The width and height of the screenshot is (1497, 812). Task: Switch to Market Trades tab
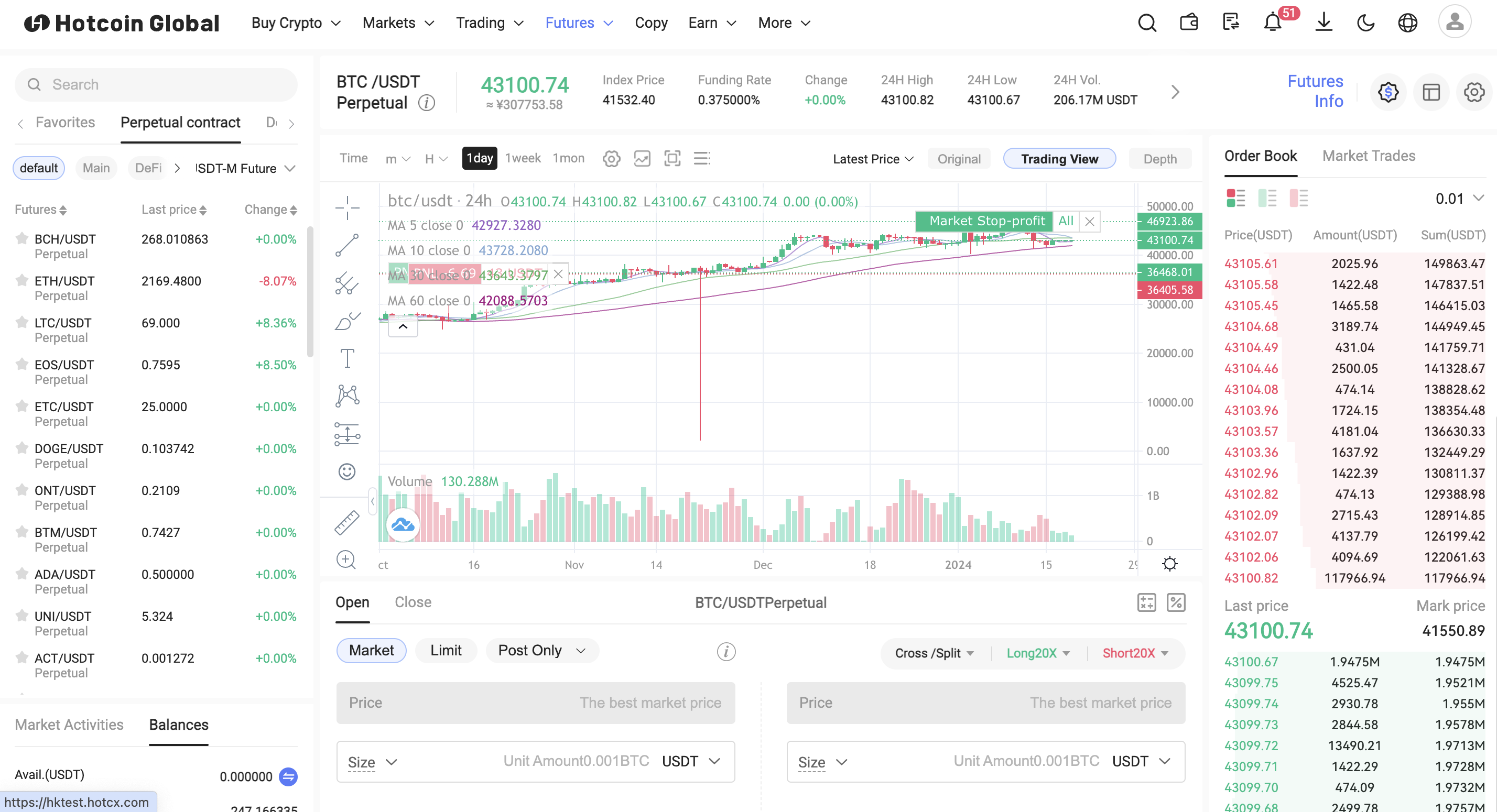tap(1369, 156)
